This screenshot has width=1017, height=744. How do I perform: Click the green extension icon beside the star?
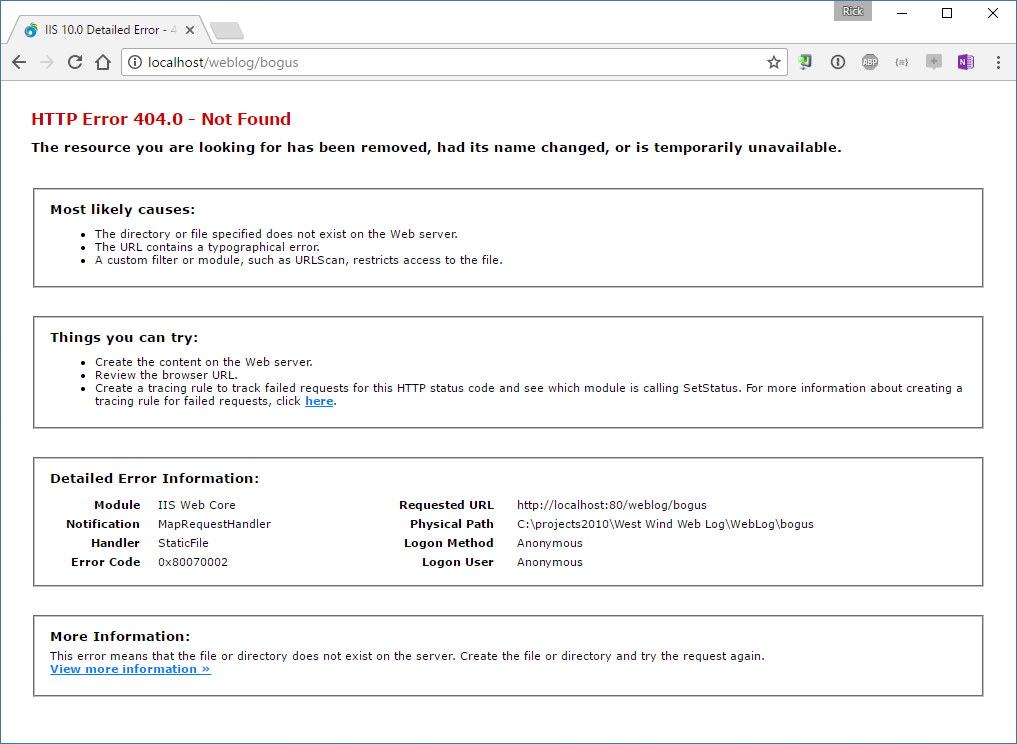(x=806, y=62)
